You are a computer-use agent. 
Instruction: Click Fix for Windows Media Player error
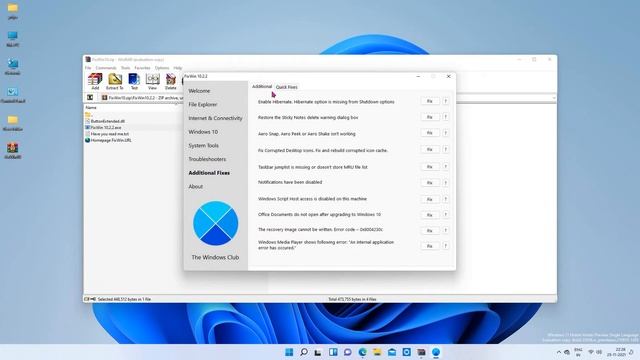pyautogui.click(x=430, y=246)
